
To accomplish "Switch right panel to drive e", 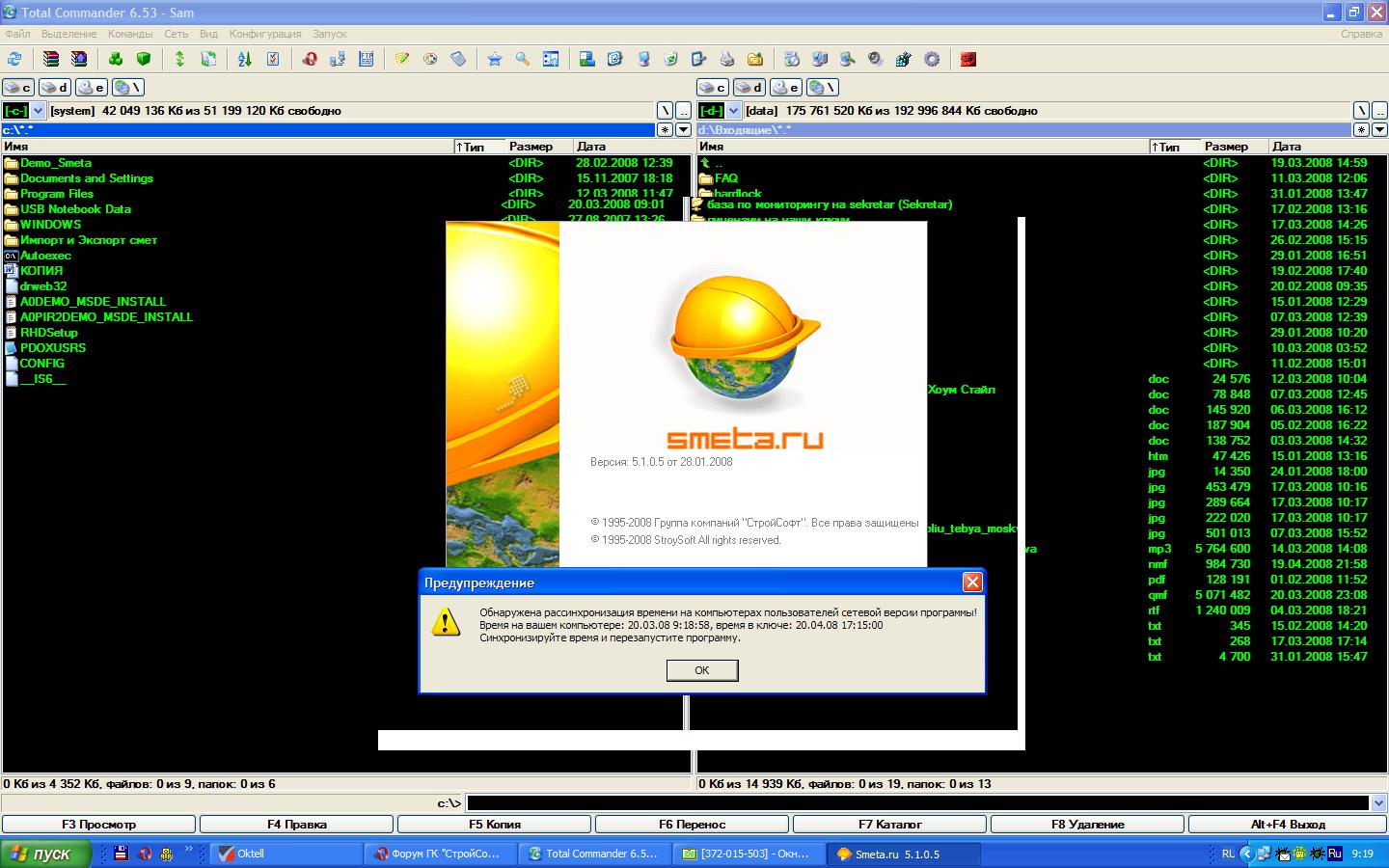I will (786, 87).
